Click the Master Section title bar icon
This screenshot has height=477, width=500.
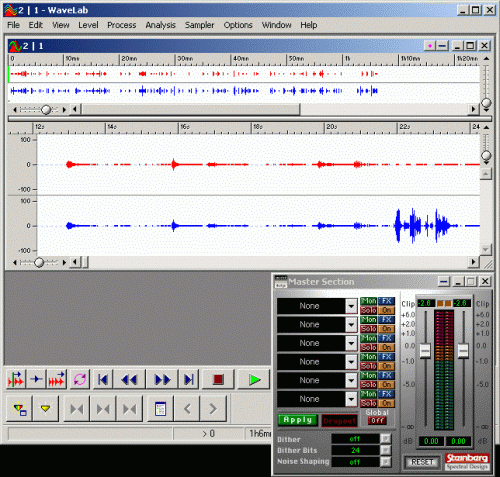click(281, 282)
